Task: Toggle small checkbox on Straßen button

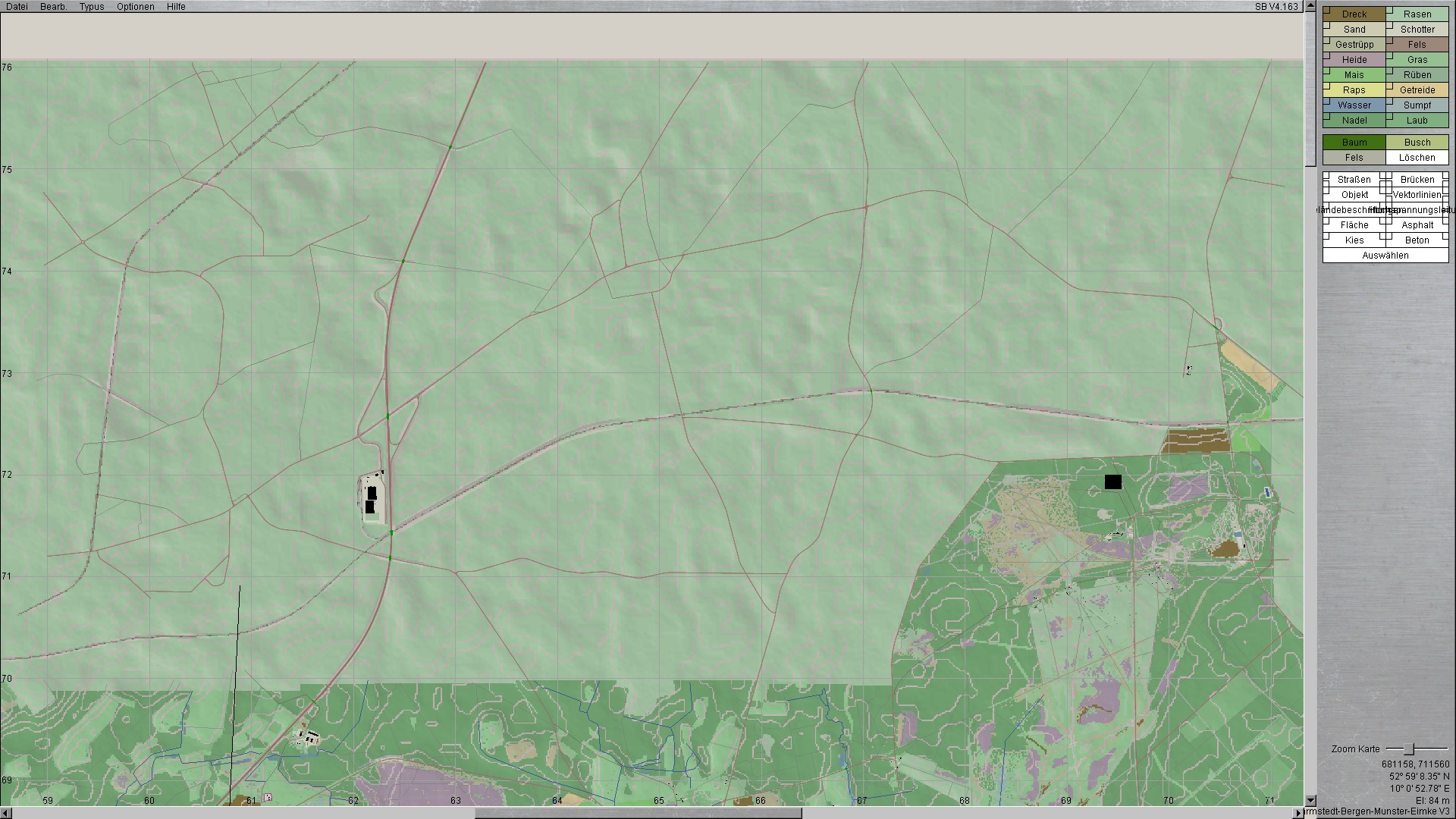Action: pos(1327,176)
